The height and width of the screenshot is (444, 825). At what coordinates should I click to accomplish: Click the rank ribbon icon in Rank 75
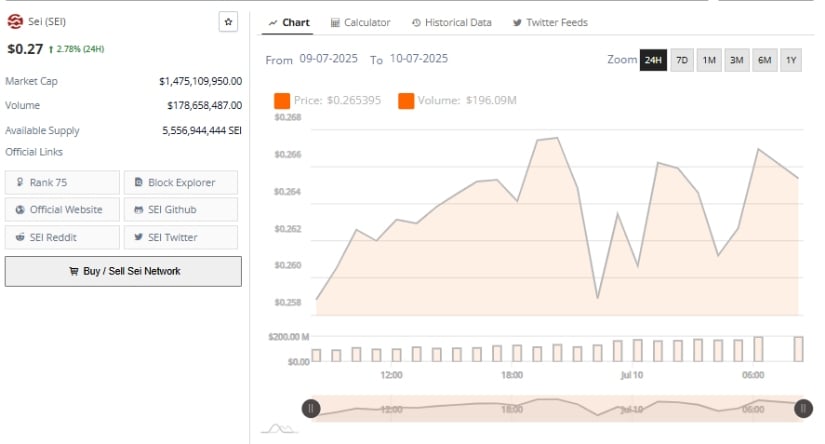pyautogui.click(x=20, y=182)
